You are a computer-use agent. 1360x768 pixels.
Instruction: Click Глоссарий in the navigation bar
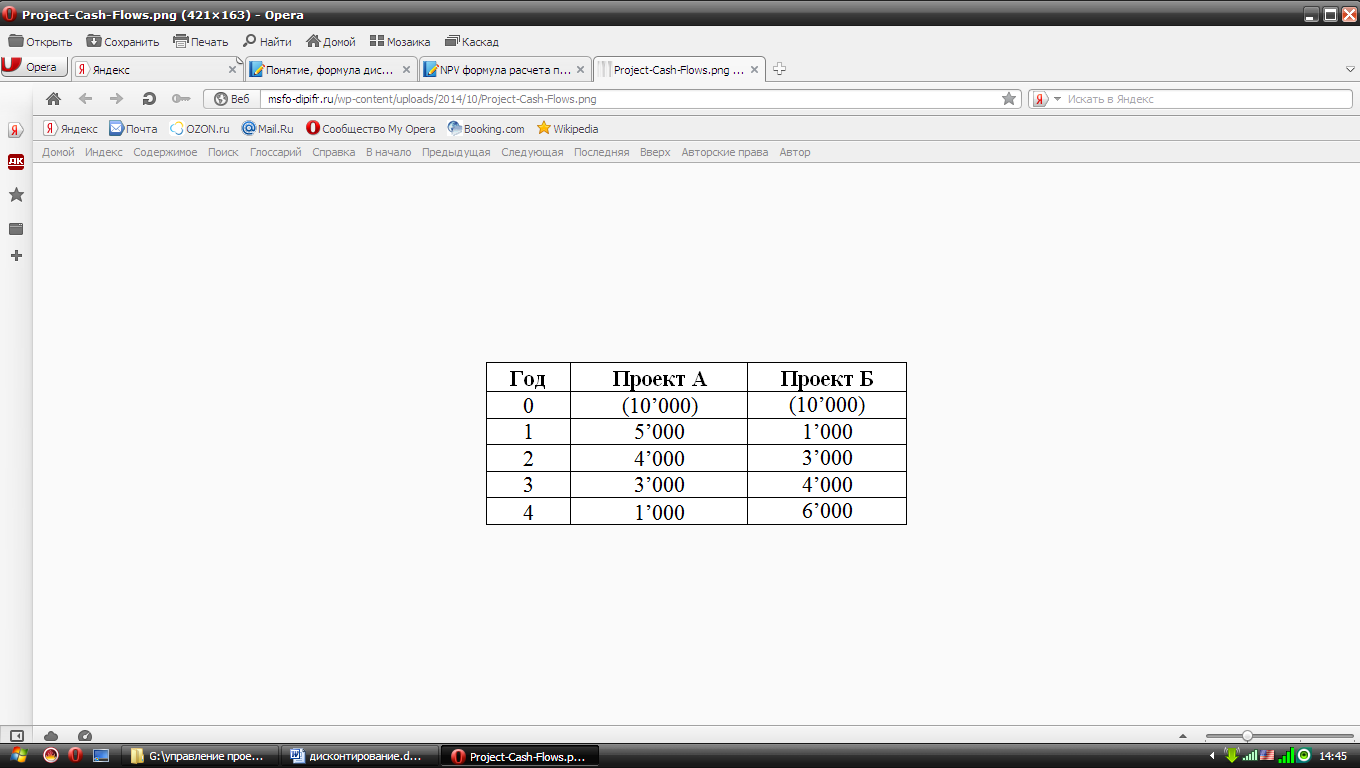click(275, 152)
